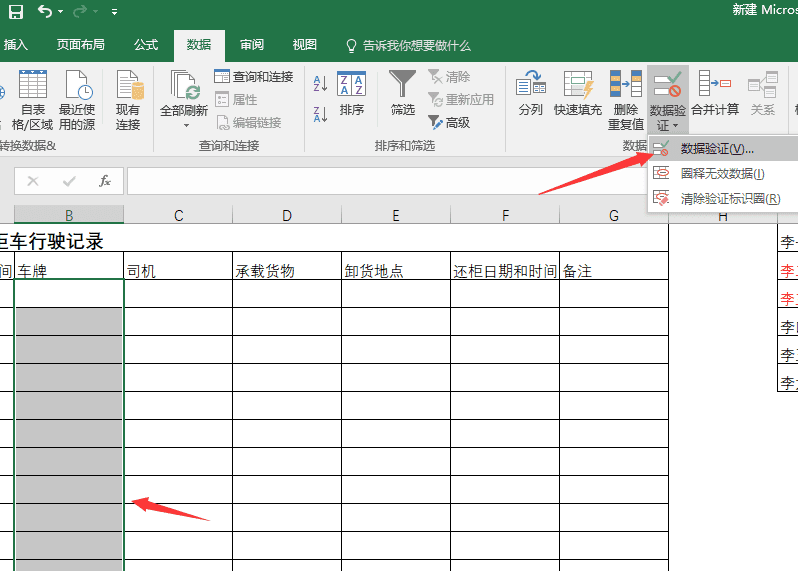798x571 pixels.
Task: Open the 视图 ribbon tab
Action: pyautogui.click(x=304, y=45)
